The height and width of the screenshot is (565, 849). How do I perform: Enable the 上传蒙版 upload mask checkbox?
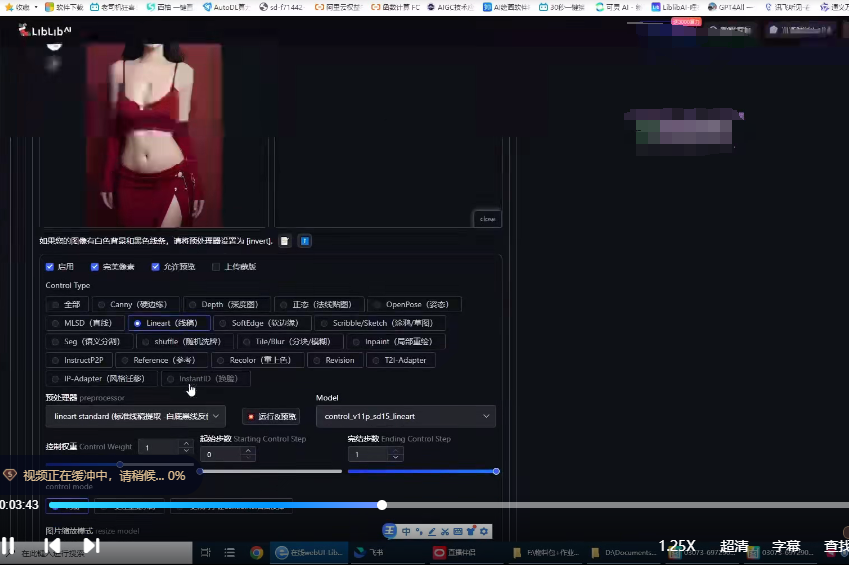tap(216, 267)
